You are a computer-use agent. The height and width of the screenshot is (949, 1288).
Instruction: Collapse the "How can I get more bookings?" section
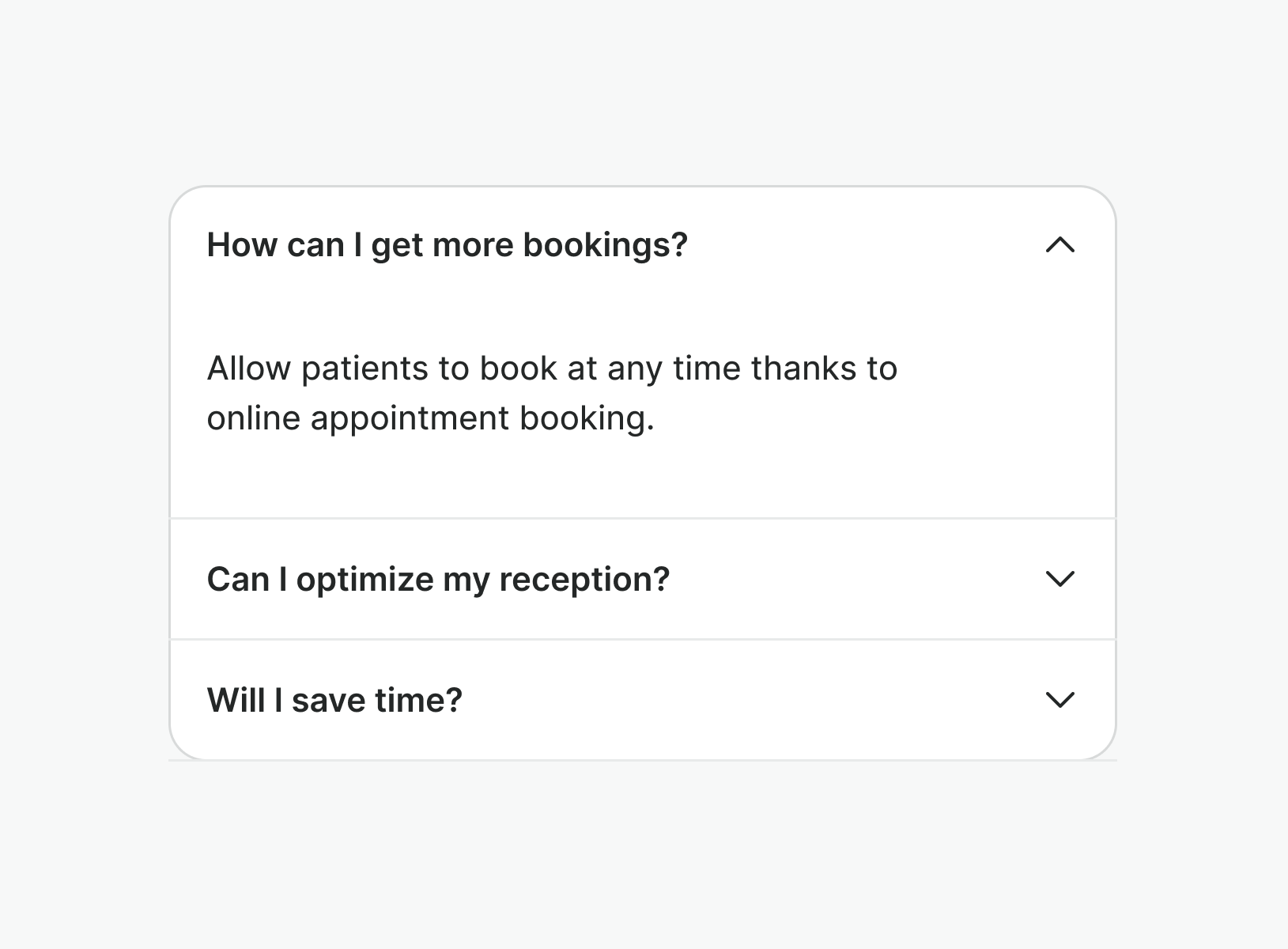[x=642, y=245]
